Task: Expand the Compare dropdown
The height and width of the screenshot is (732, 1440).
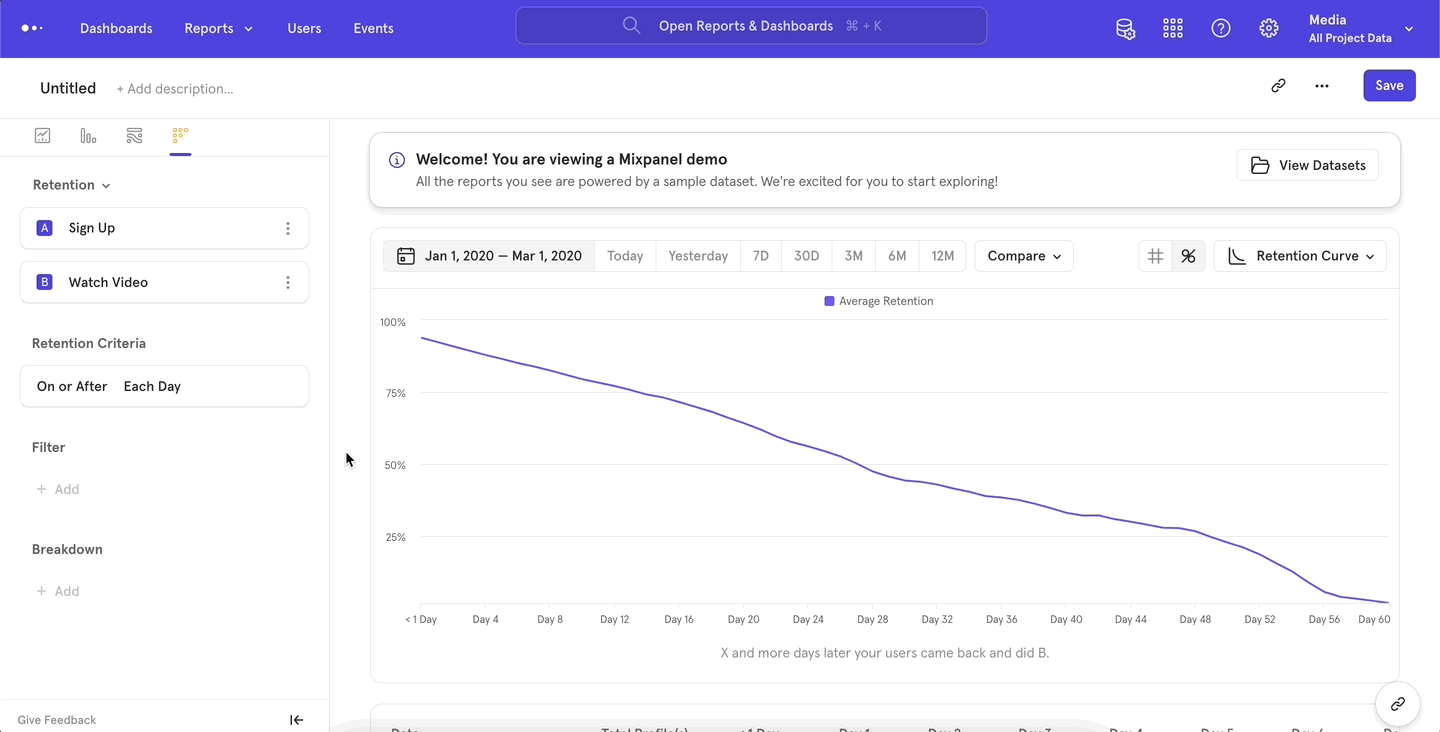Action: tap(1023, 255)
